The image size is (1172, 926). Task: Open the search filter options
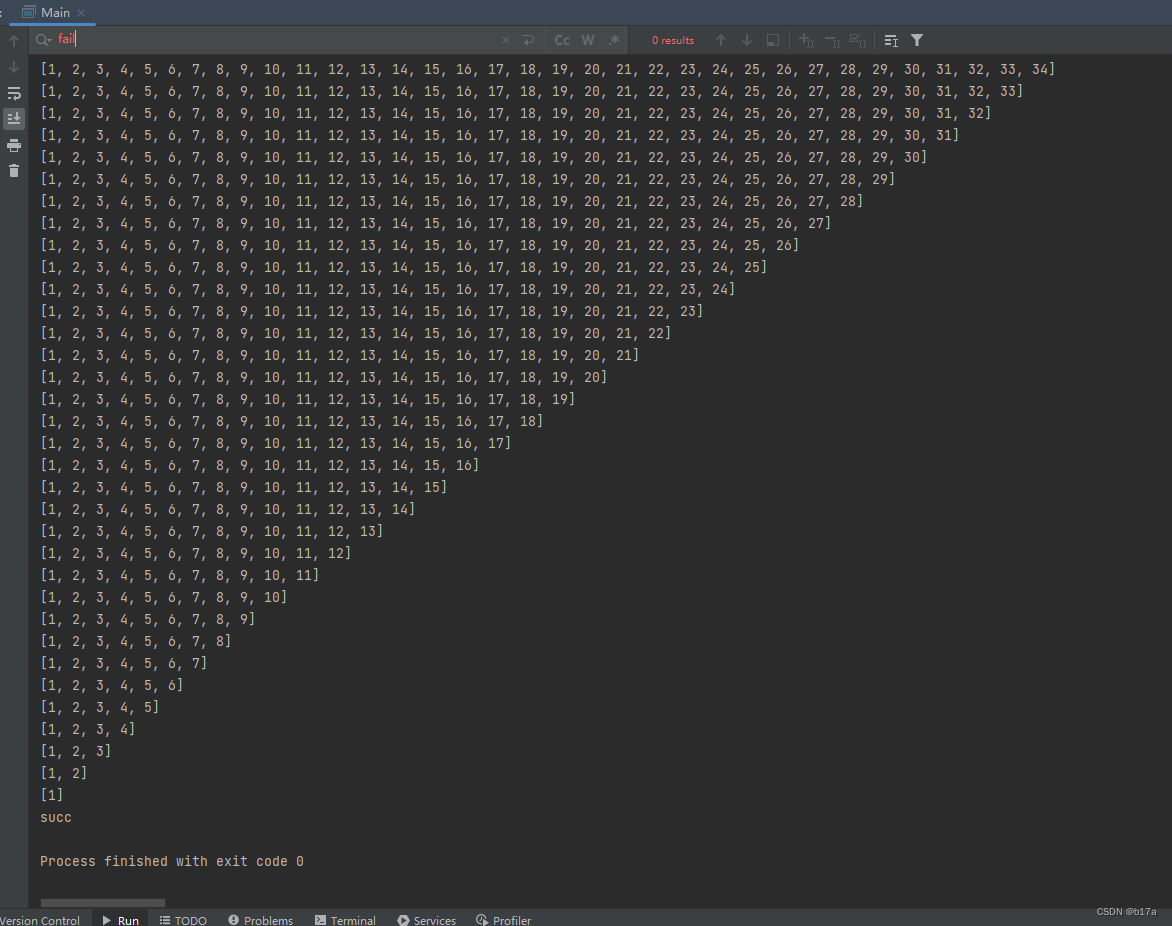point(917,40)
